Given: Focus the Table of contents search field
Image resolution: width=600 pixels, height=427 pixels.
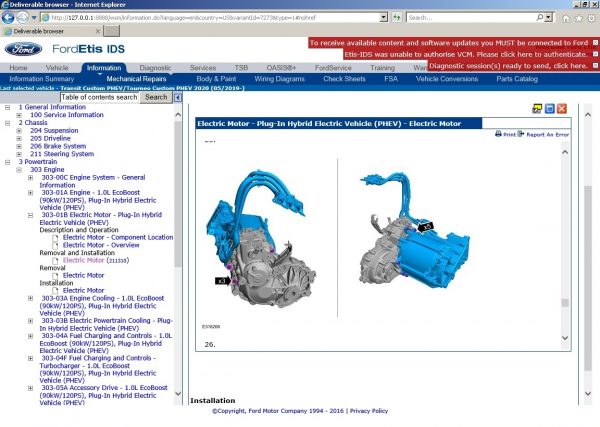Looking at the screenshot, I should point(99,97).
